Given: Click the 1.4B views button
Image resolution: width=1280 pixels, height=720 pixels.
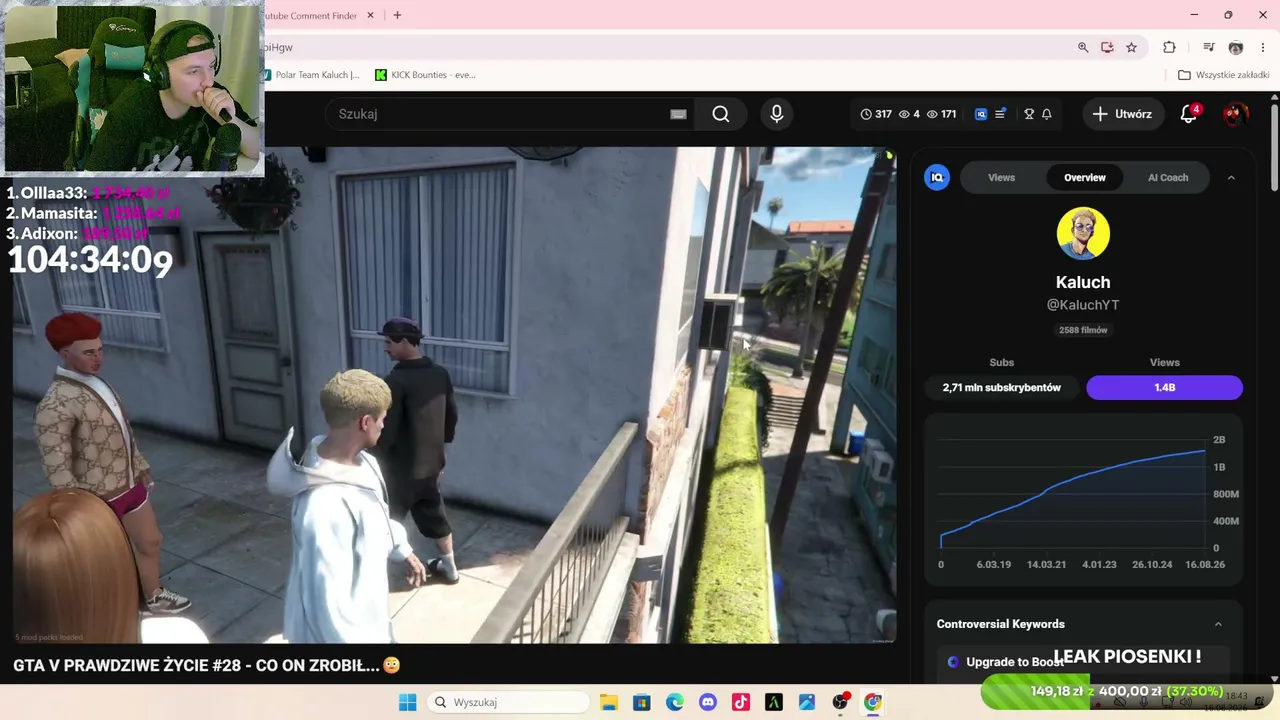Looking at the screenshot, I should coord(1164,387).
